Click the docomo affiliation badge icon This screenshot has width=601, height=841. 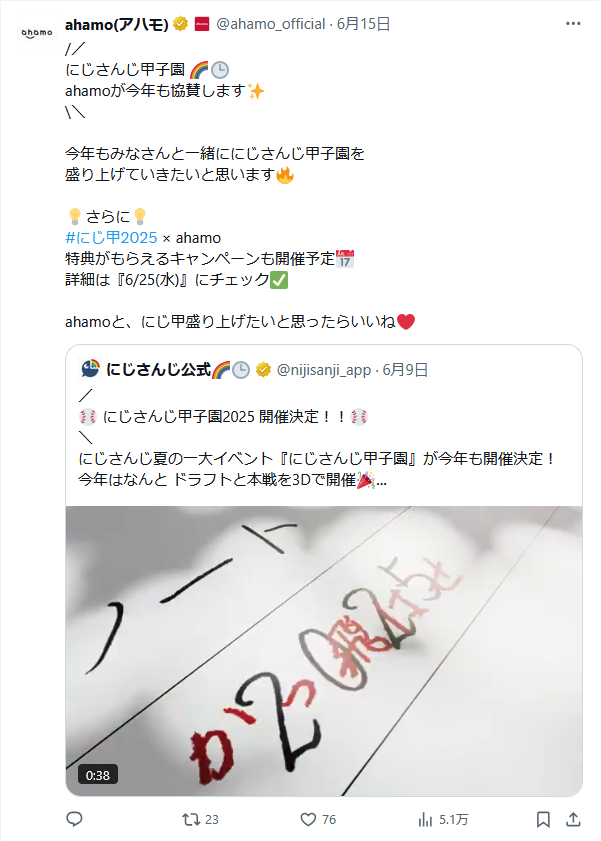coord(202,24)
